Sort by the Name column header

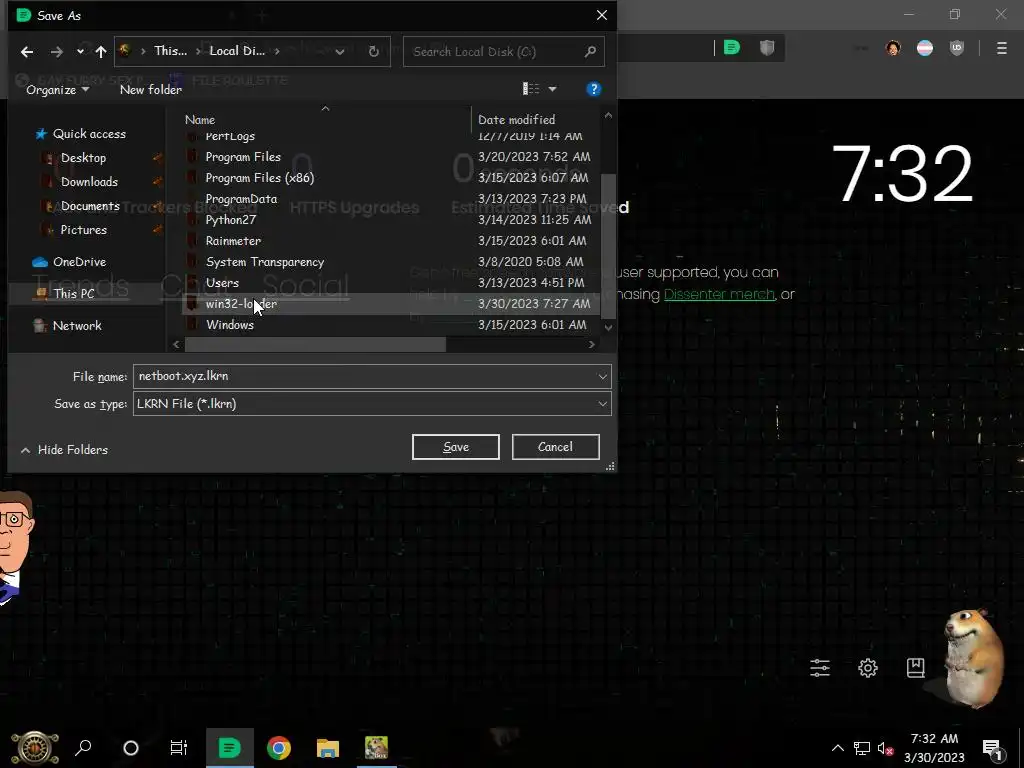[200, 120]
